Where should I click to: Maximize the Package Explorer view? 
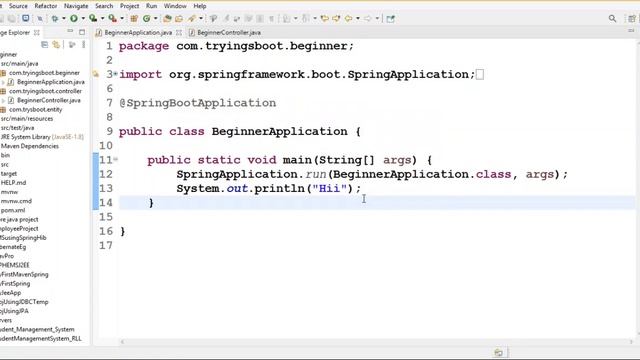(x=82, y=32)
